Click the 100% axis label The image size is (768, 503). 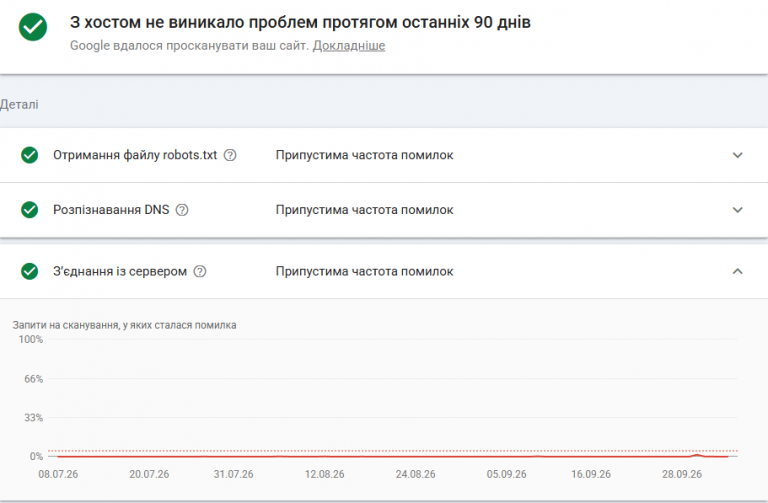click(31, 339)
